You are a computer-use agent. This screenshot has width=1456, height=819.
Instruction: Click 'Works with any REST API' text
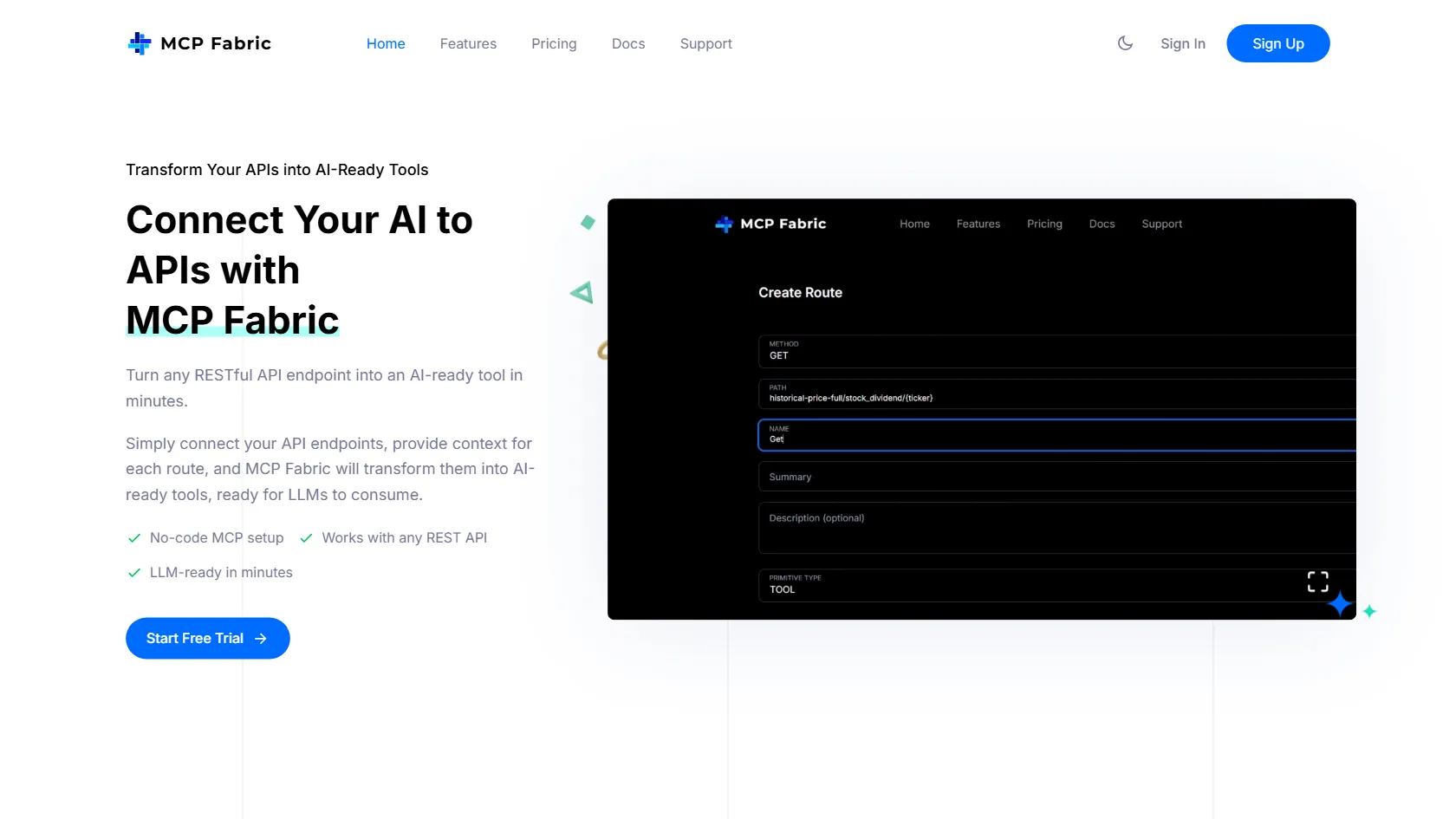click(x=405, y=537)
